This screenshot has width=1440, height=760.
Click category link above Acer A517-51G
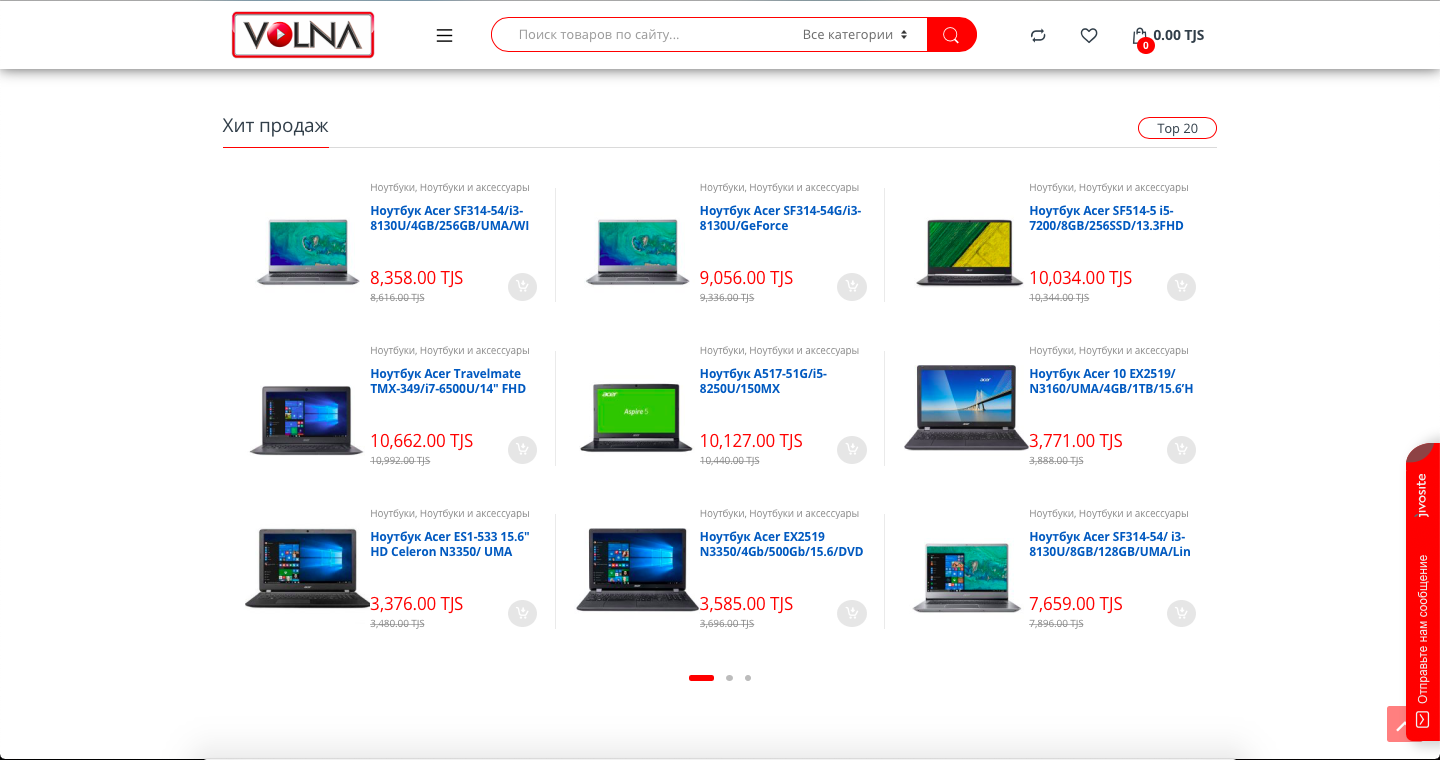coord(779,350)
